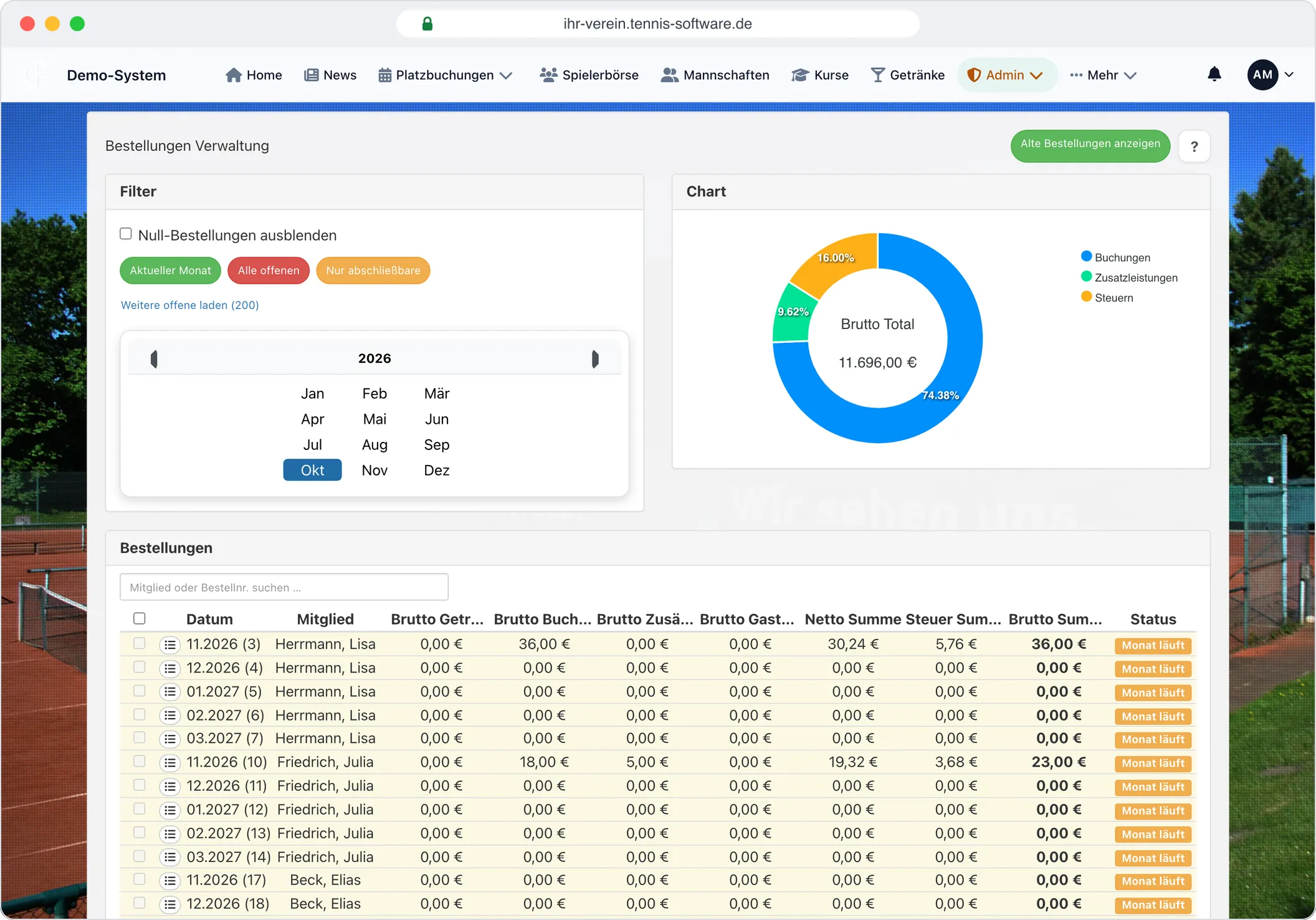The height and width of the screenshot is (920, 1316).
Task: Navigate to Getränke
Action: pos(907,75)
